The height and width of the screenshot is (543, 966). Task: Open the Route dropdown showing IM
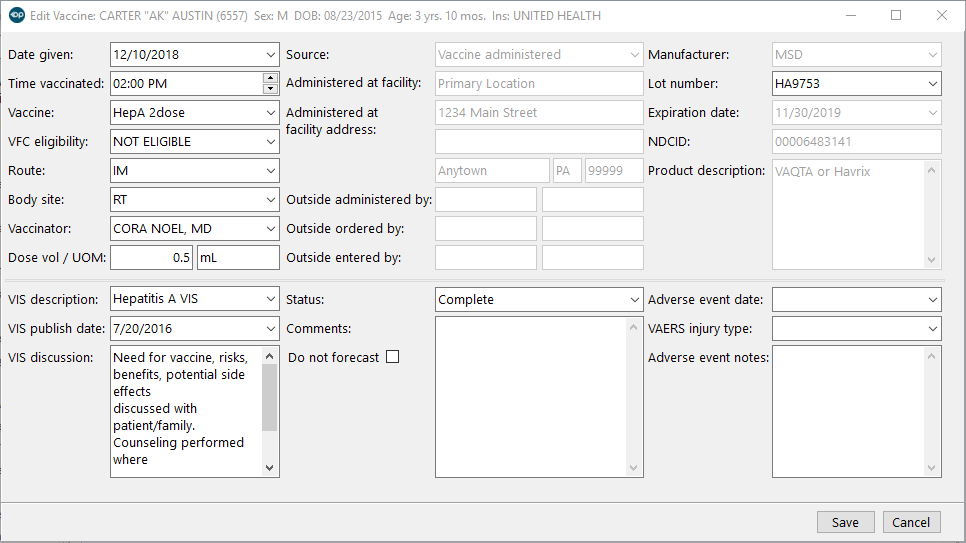point(270,171)
